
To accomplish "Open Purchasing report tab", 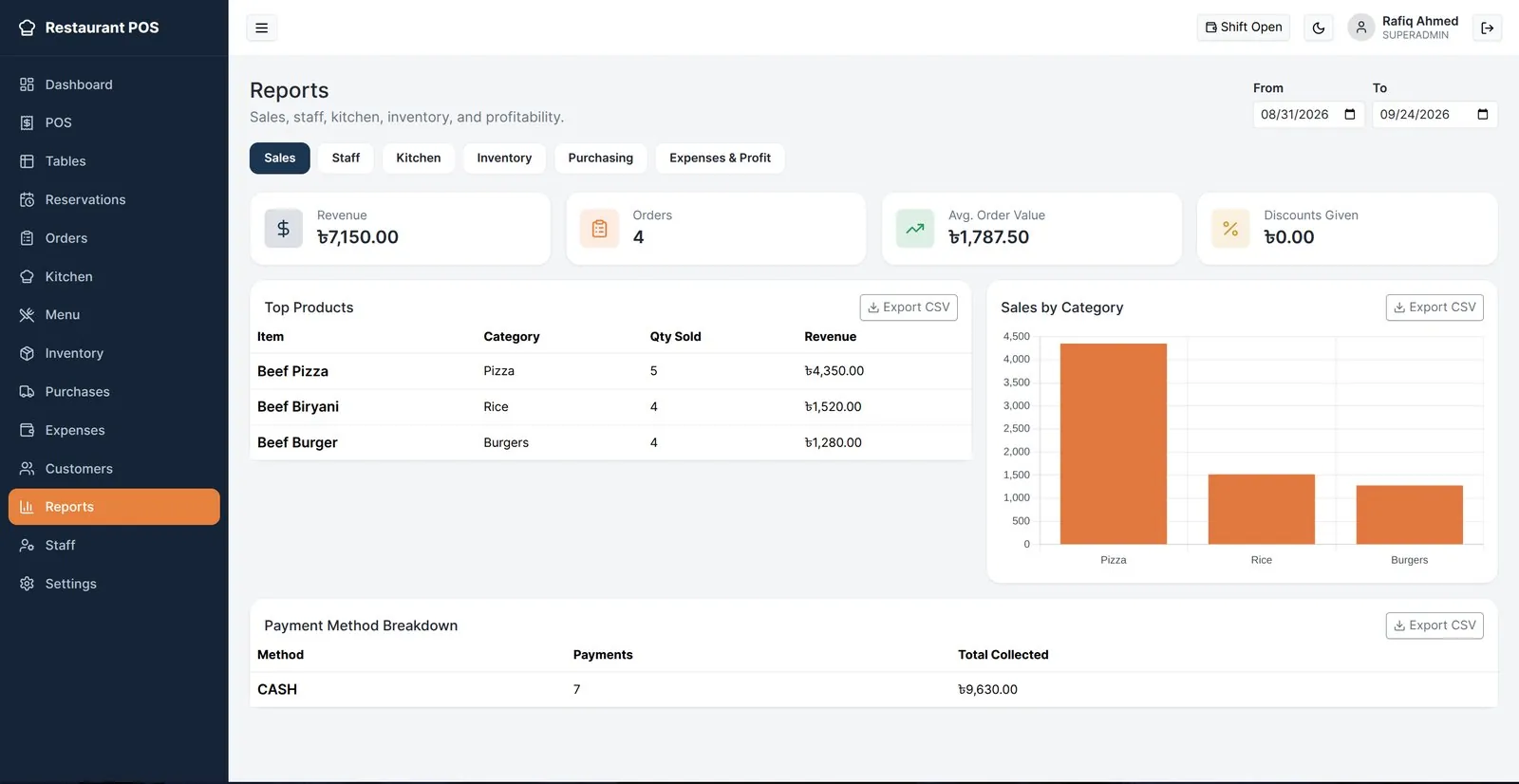I will click(x=601, y=158).
